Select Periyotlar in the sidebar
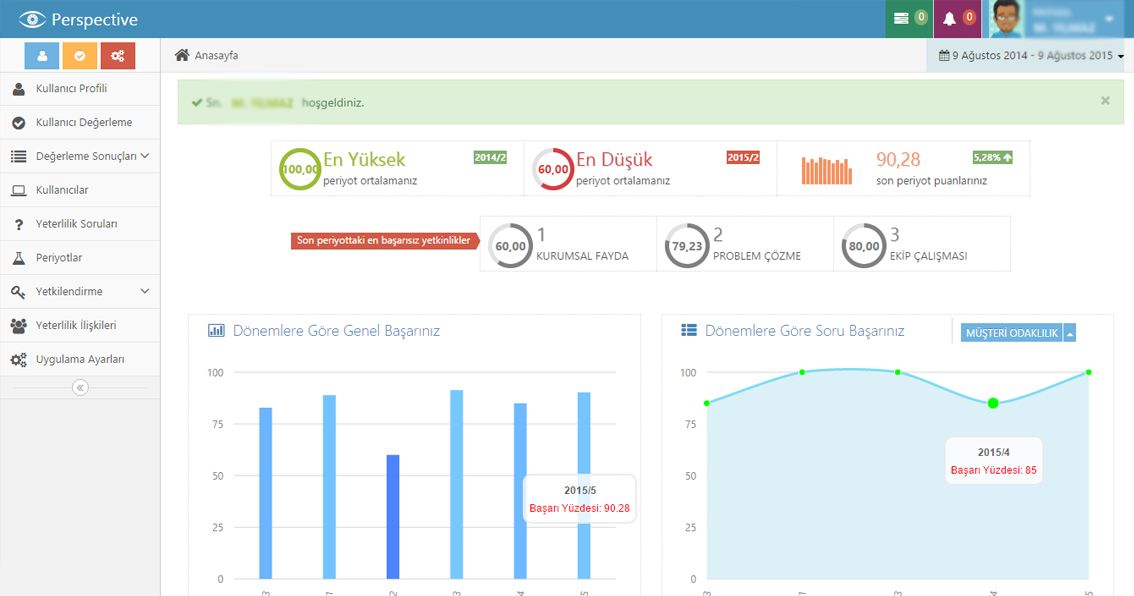The width and height of the screenshot is (1134, 596). [59, 258]
